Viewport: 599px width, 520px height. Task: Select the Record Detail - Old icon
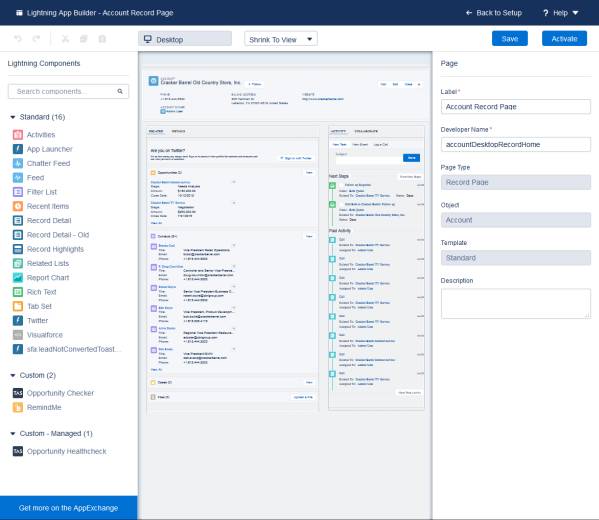pos(18,235)
